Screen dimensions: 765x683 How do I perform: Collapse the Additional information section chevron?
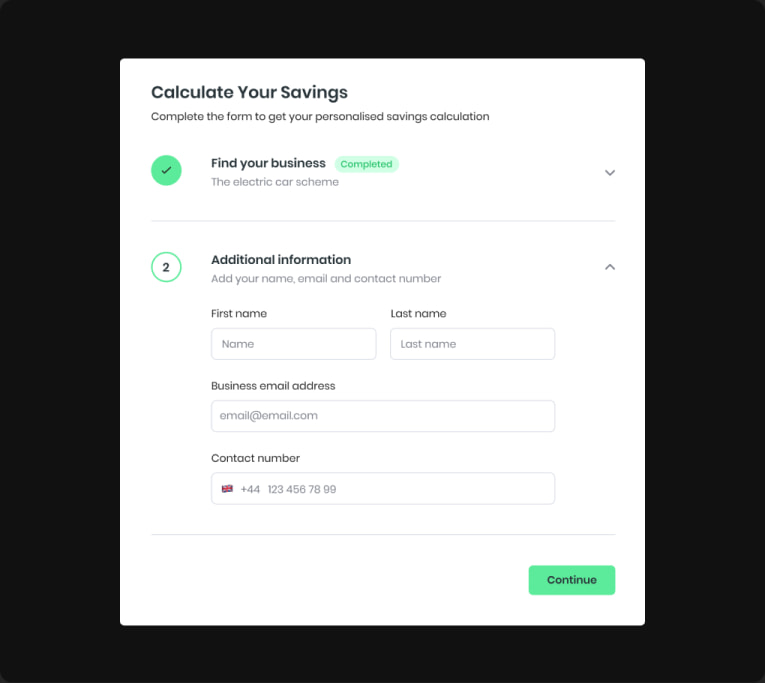tap(610, 267)
